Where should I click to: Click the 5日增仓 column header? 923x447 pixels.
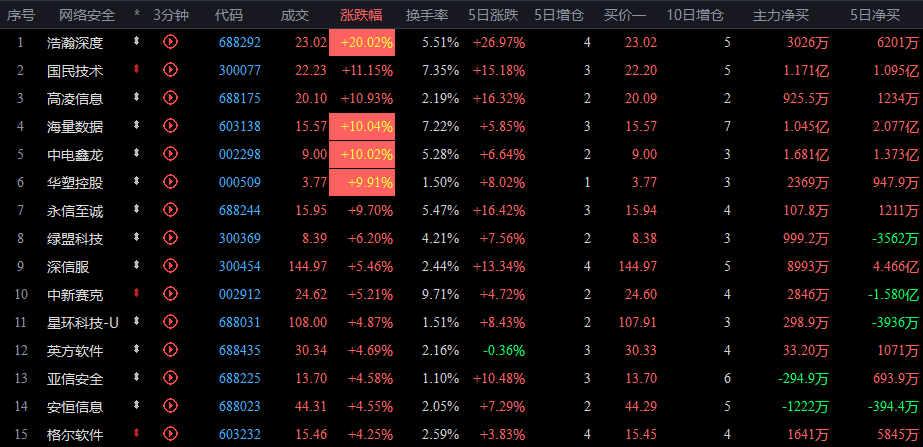point(559,15)
